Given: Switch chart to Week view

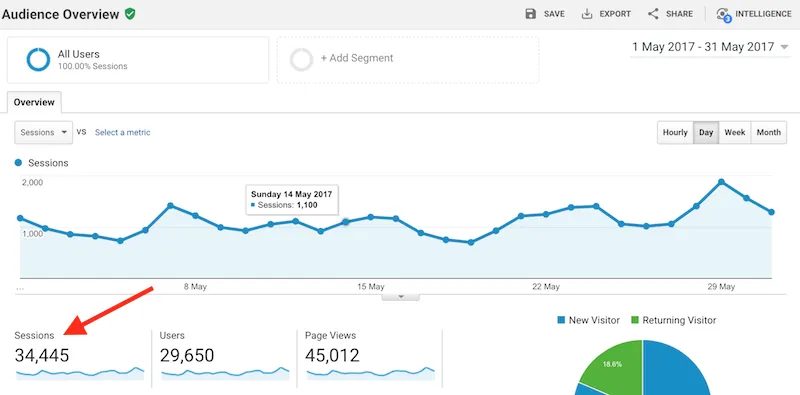Looking at the screenshot, I should coord(735,132).
